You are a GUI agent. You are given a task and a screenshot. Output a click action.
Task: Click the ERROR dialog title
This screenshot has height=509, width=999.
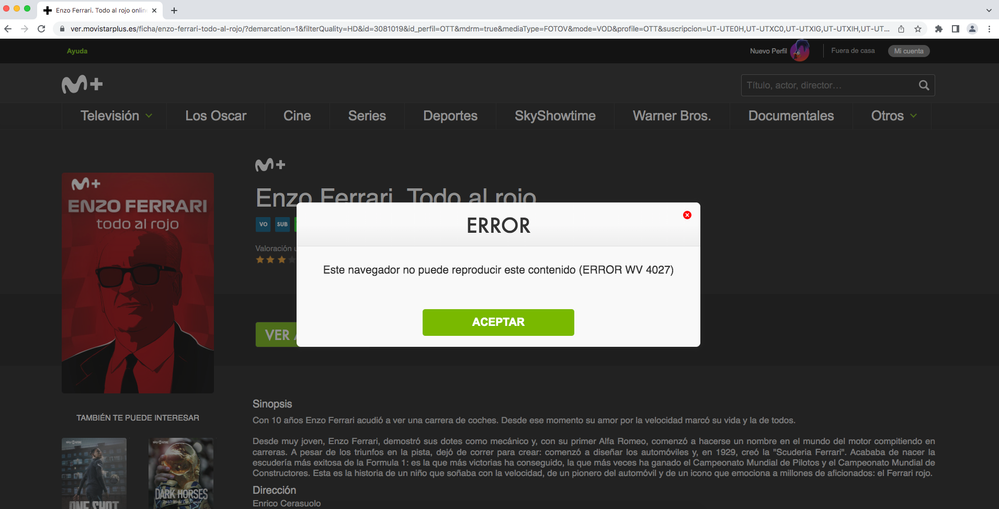coord(498,226)
